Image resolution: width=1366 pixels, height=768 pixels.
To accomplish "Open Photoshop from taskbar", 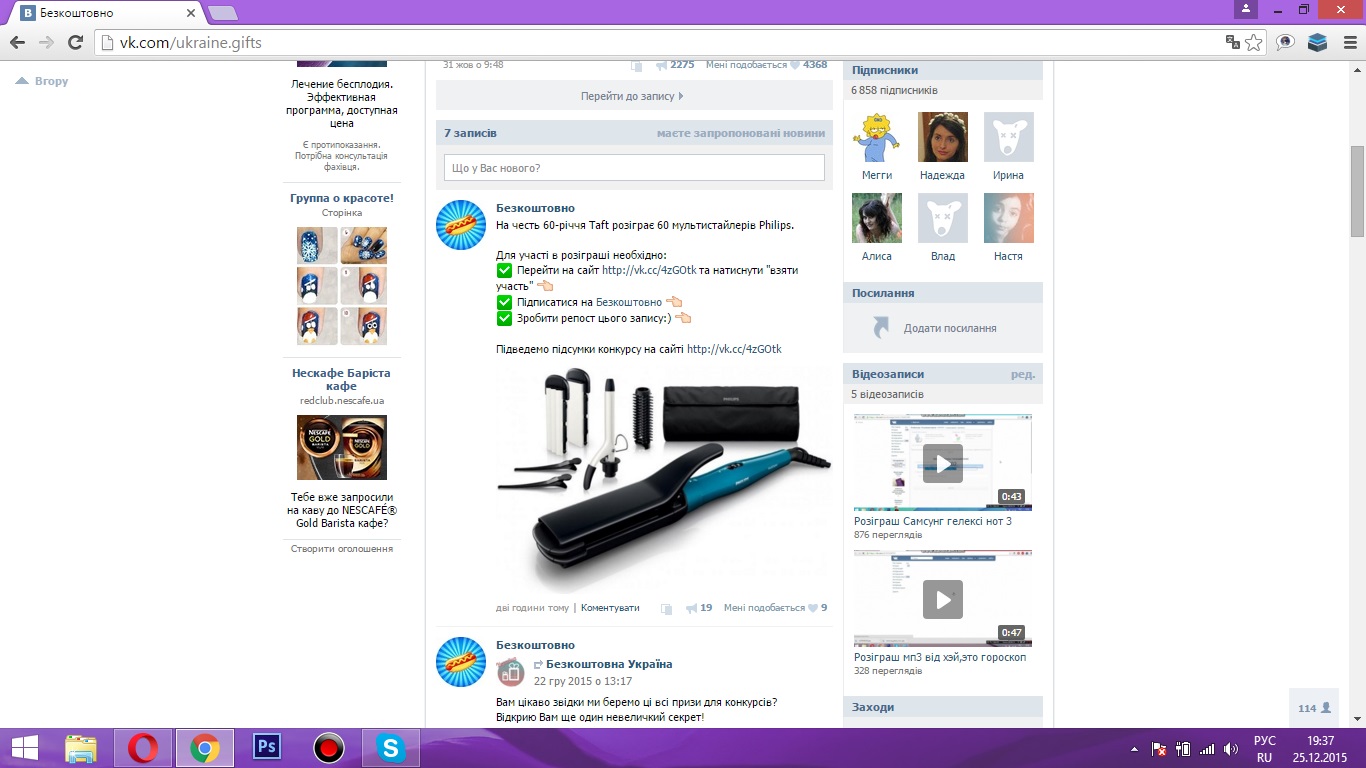I will (267, 748).
